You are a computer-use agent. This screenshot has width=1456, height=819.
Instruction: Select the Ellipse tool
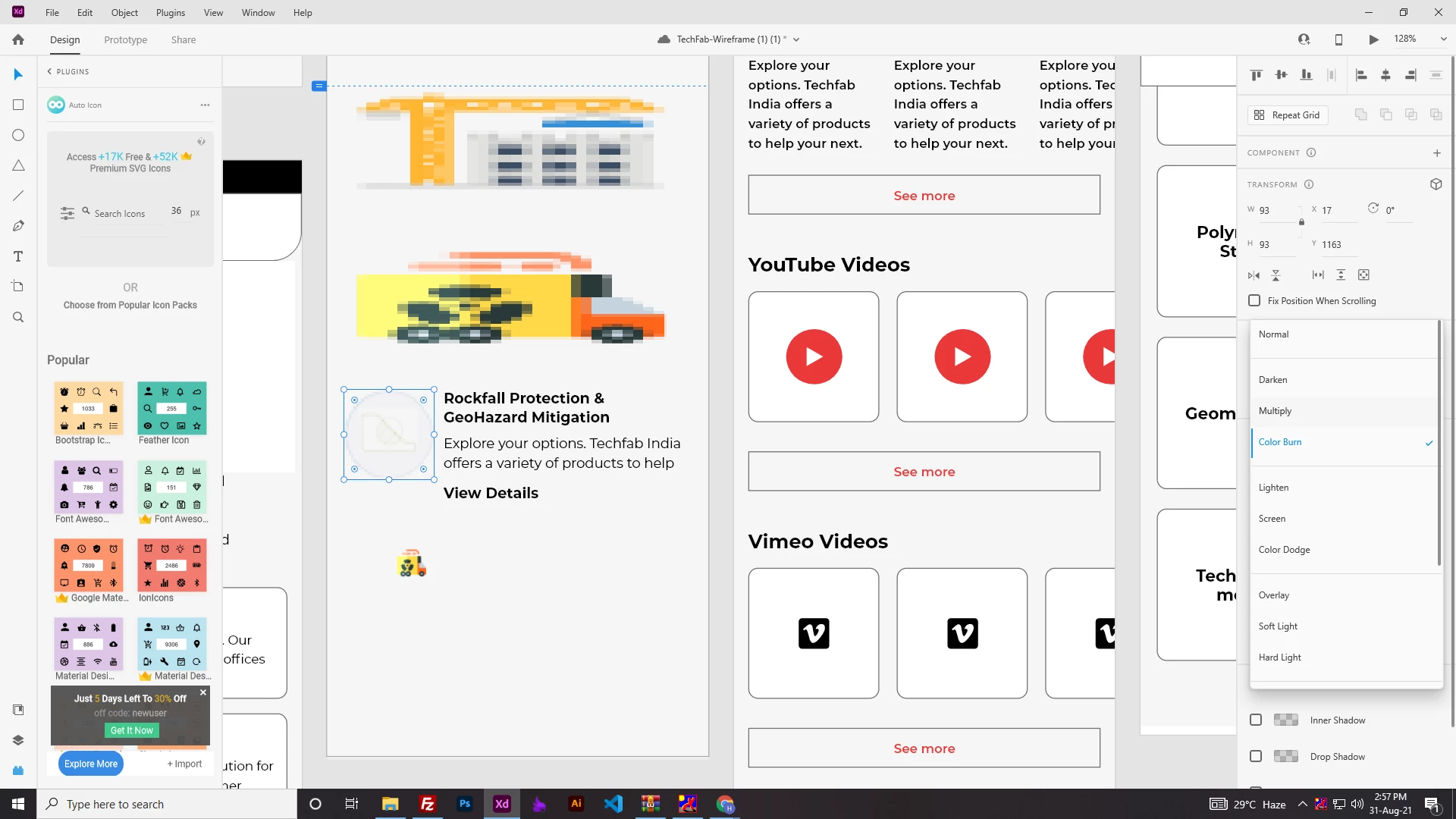click(18, 135)
